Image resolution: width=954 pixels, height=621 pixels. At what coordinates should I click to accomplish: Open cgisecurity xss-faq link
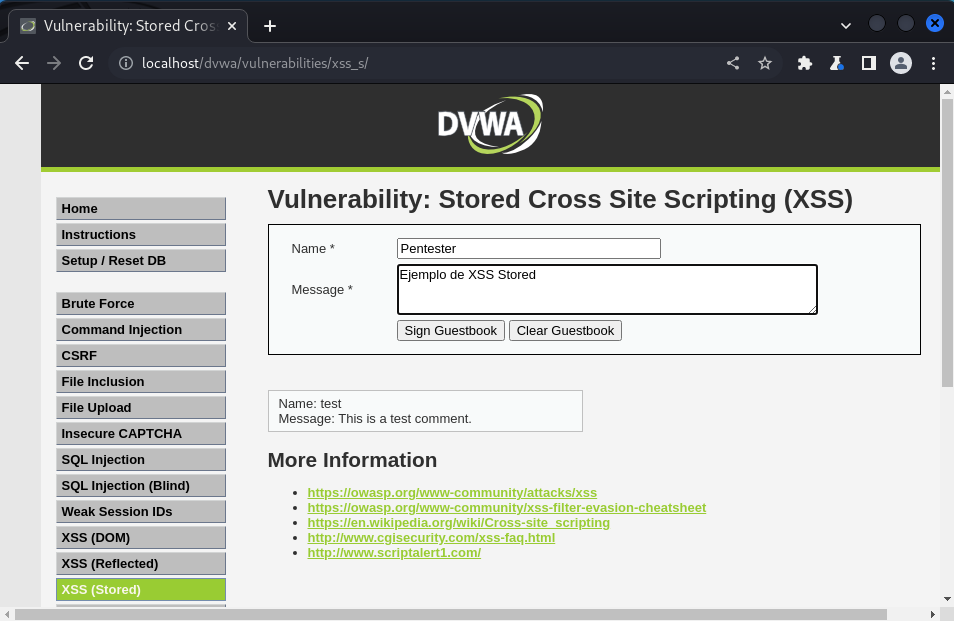431,538
